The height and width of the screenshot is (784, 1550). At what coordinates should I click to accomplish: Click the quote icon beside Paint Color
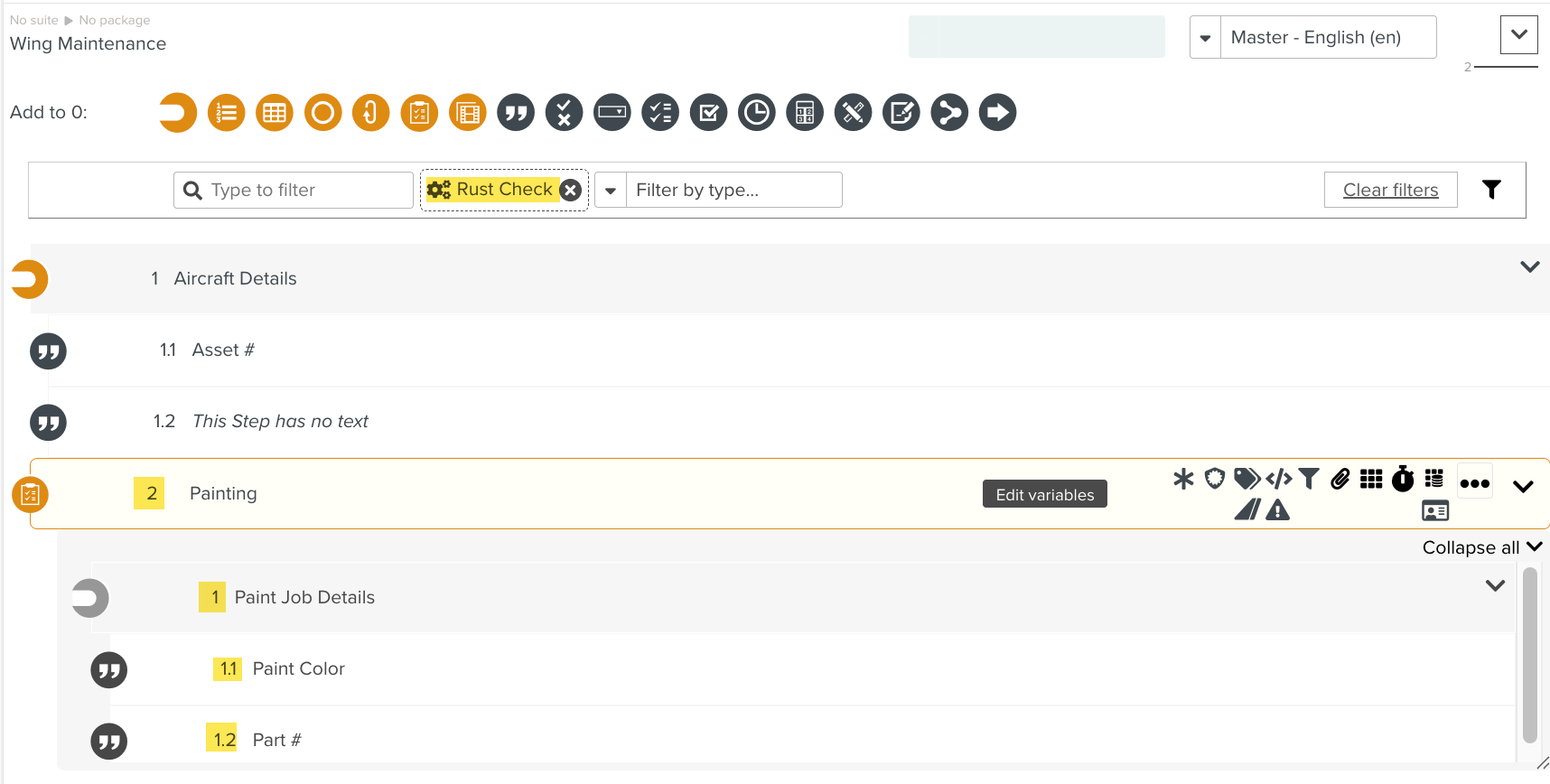(108, 669)
